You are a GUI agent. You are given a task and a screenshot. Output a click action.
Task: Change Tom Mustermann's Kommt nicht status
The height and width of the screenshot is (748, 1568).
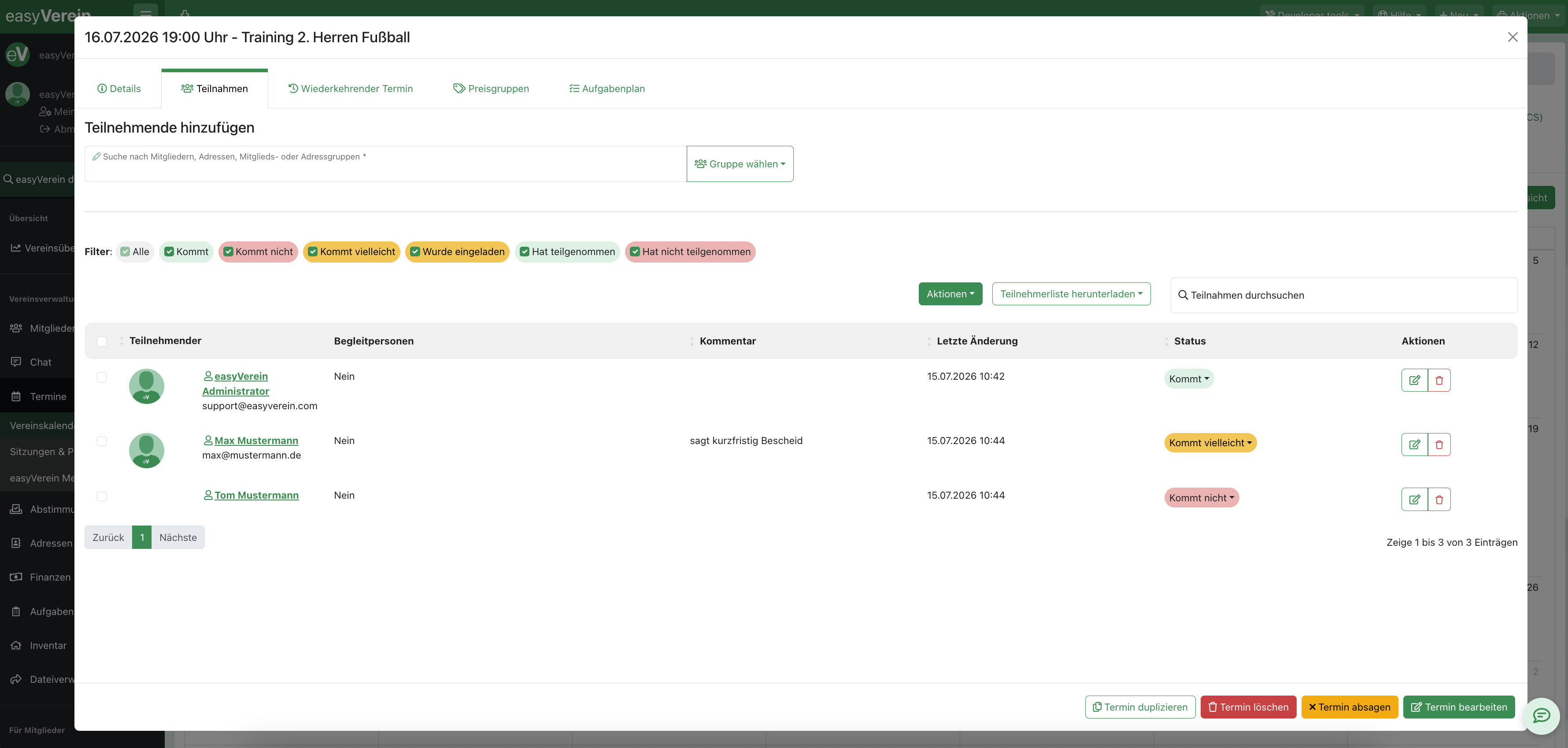coord(1202,498)
